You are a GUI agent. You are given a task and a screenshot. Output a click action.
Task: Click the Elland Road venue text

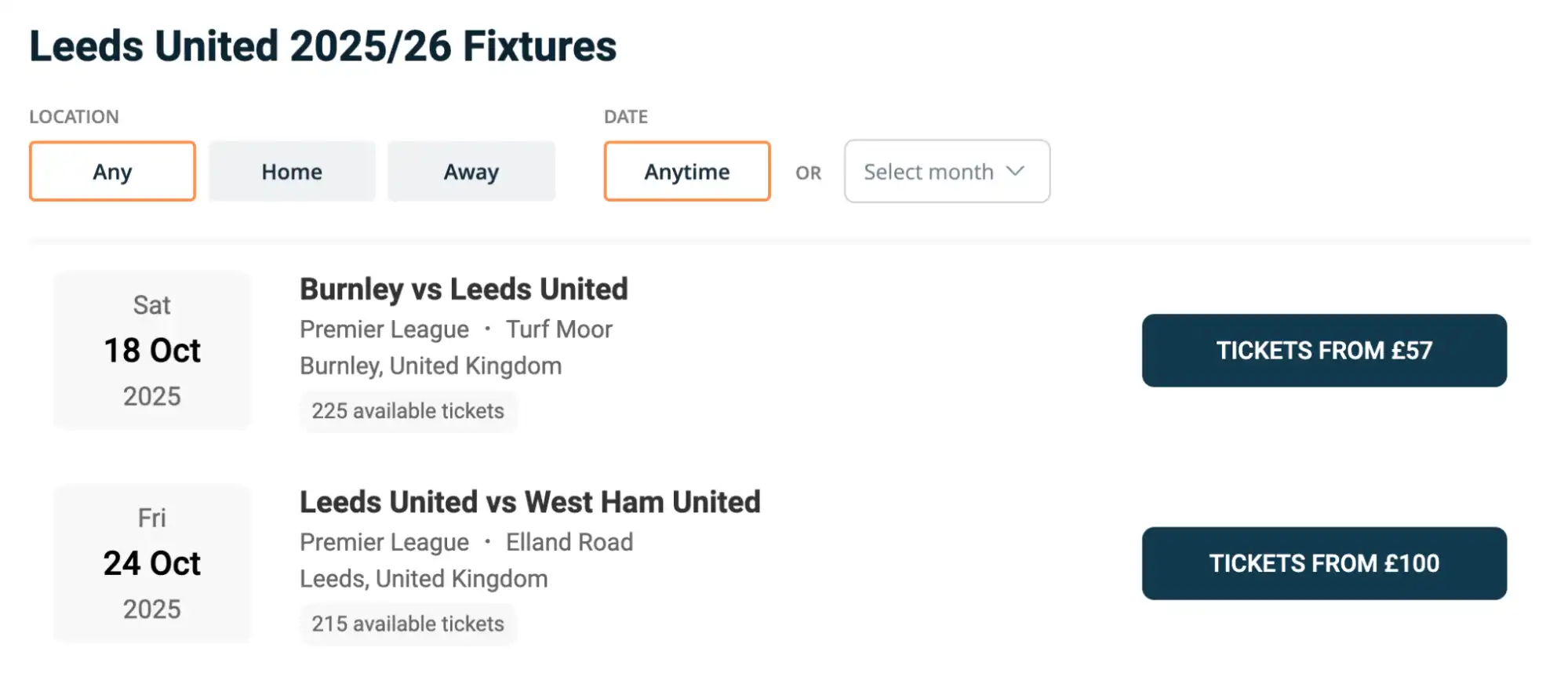pyautogui.click(x=569, y=541)
